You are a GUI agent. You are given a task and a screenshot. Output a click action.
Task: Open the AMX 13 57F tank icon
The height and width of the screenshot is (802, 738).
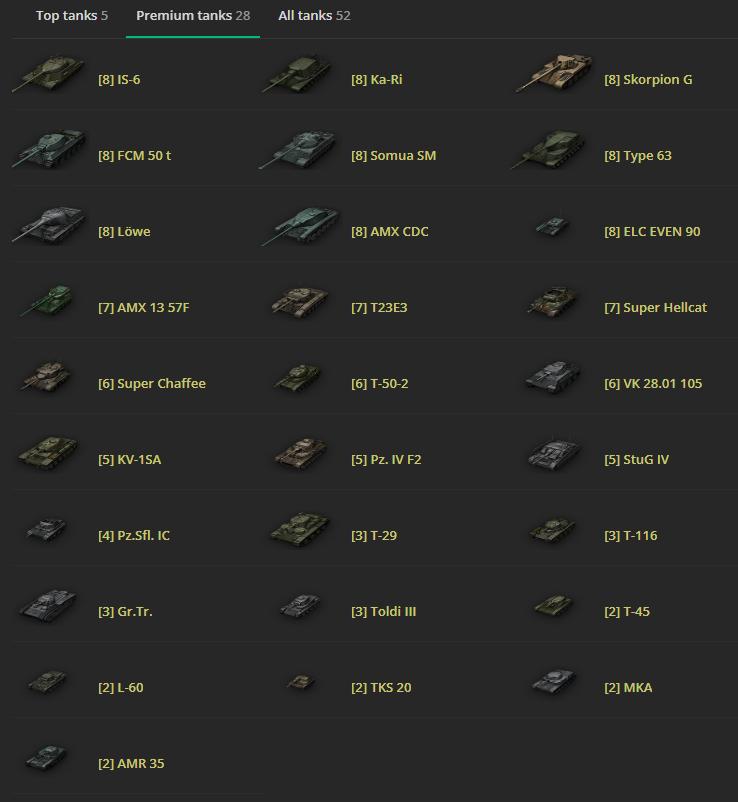click(47, 301)
